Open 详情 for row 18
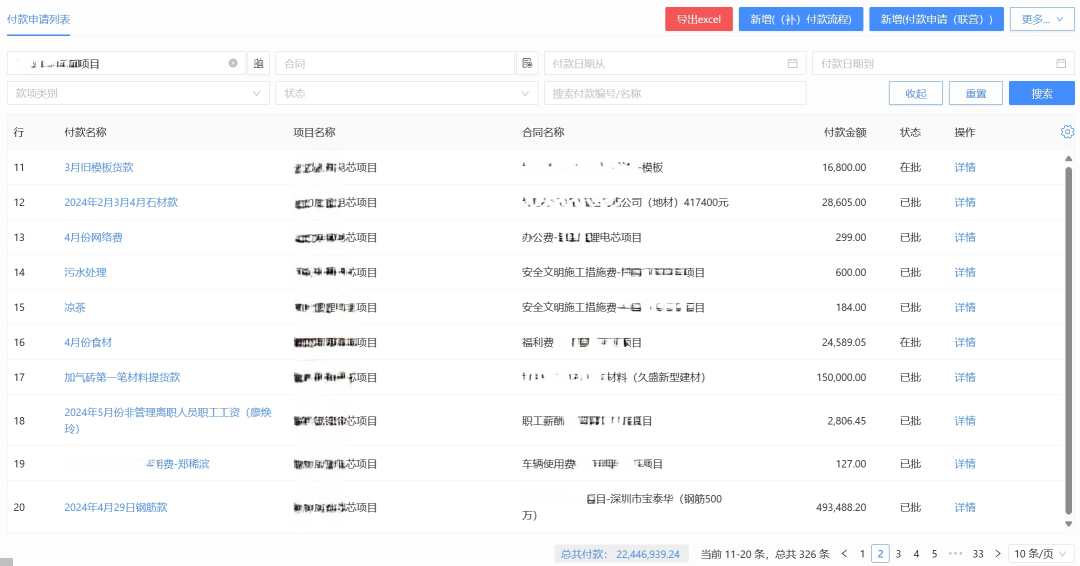 pos(964,421)
